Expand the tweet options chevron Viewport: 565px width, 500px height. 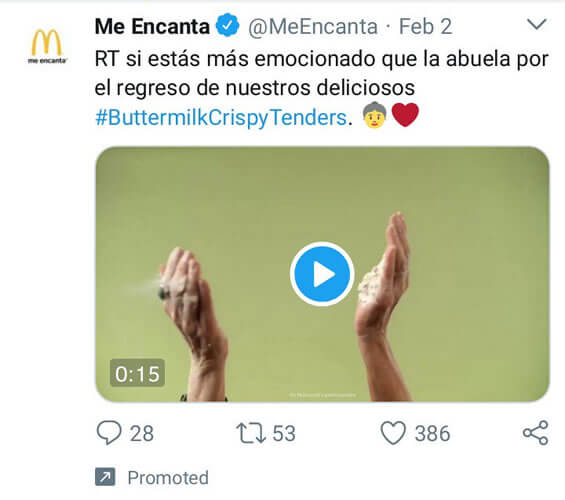click(537, 24)
